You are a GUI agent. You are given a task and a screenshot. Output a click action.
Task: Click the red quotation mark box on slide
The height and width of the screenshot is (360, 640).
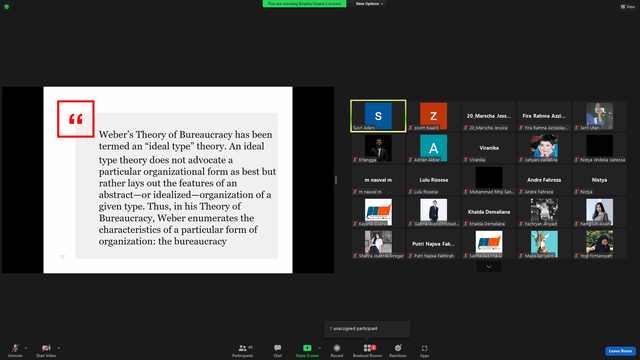[x=76, y=119]
